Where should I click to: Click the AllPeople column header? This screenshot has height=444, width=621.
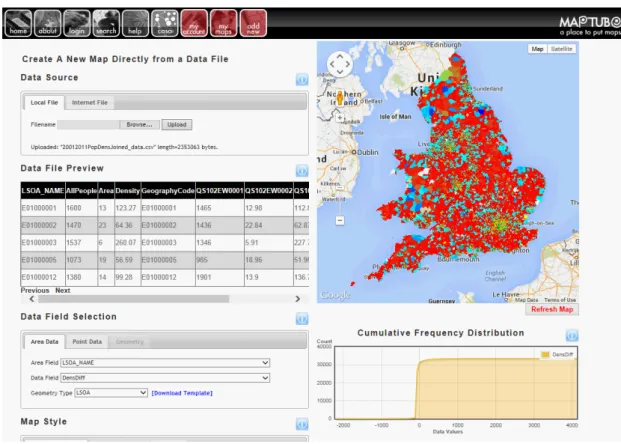point(81,191)
